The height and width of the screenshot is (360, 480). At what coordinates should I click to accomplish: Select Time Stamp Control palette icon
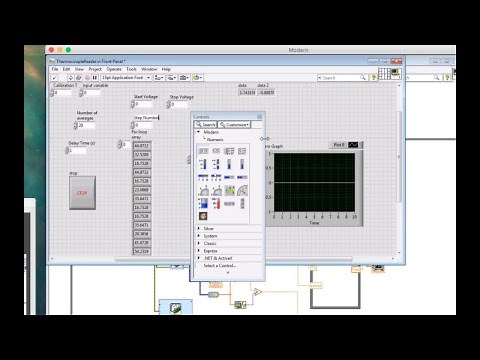click(x=229, y=151)
